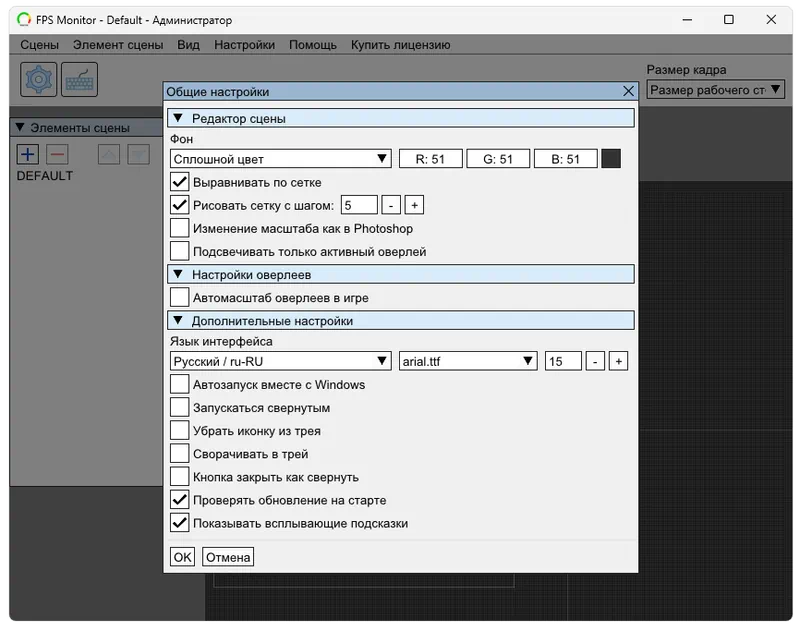Click FPS Monitor app logo in title bar
This screenshot has height=631, width=800.
click(x=24, y=20)
